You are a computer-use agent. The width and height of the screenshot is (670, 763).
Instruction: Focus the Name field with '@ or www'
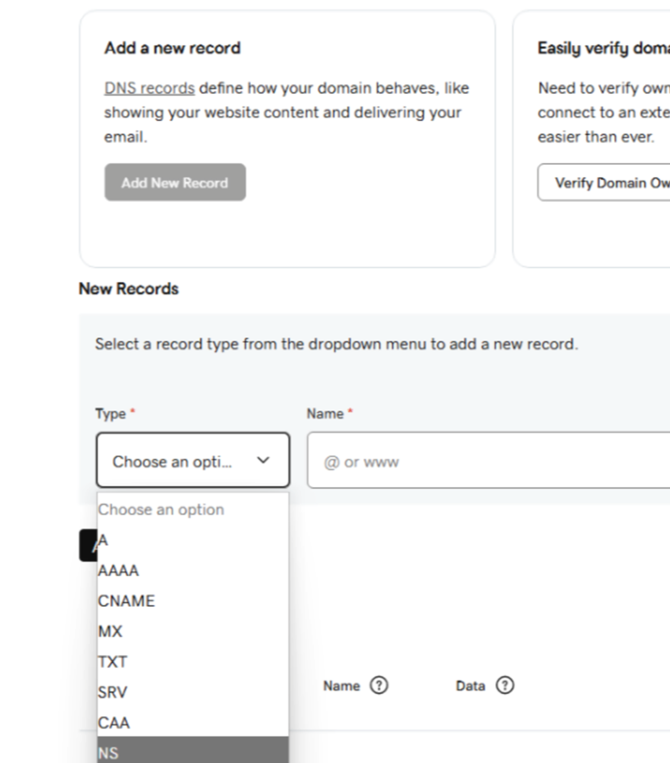[490, 462]
